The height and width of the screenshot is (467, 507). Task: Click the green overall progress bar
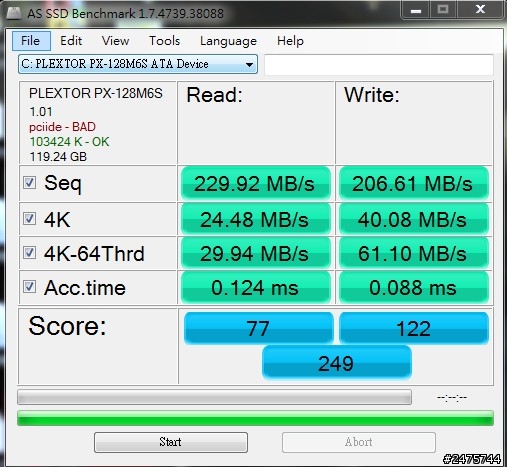[255, 418]
